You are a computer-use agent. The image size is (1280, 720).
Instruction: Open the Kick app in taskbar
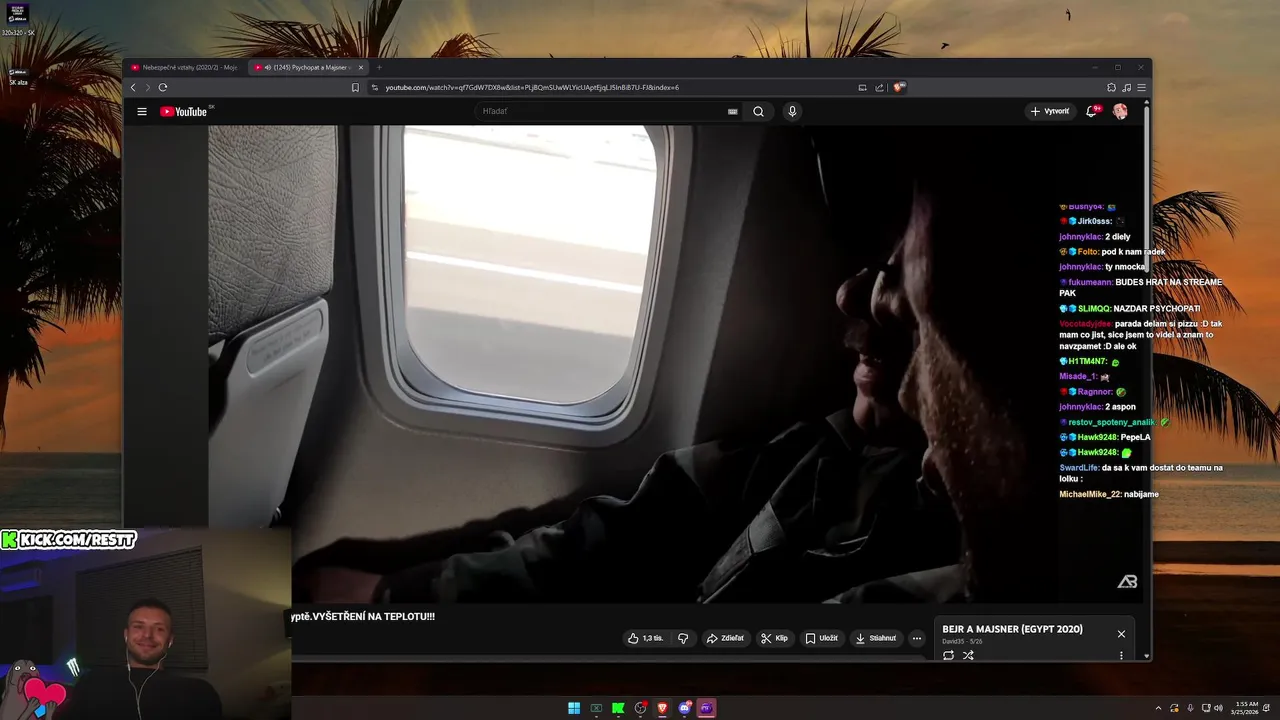pos(618,708)
